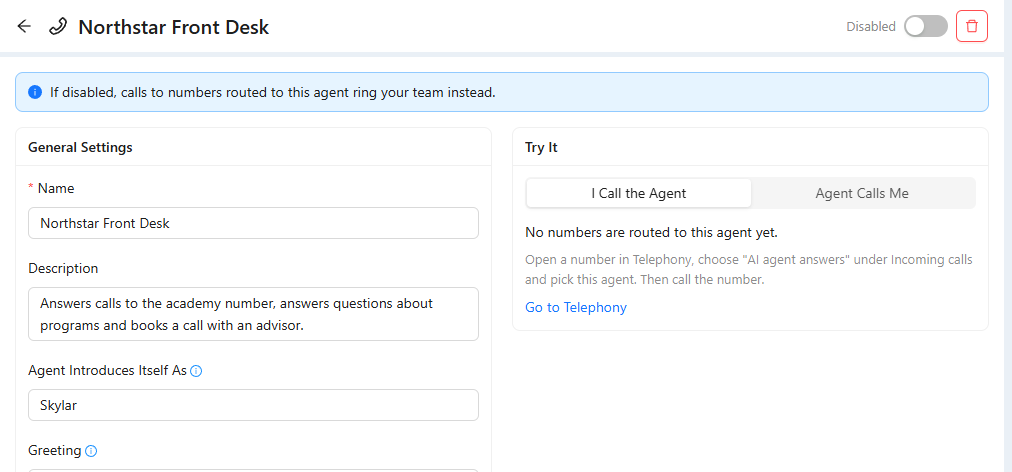1012x472 pixels.
Task: Switch to the Agent Calls Me tab
Action: coord(862,193)
